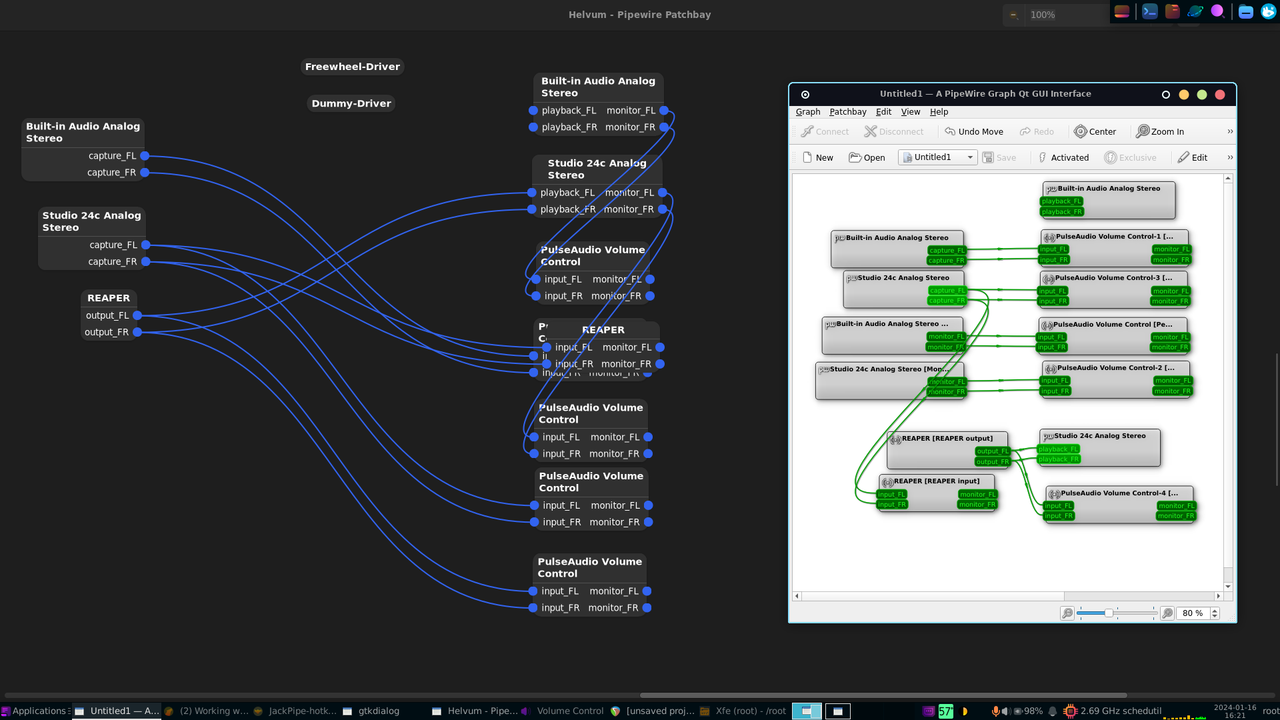Click the microphone icon in the system tray

(x=995, y=711)
